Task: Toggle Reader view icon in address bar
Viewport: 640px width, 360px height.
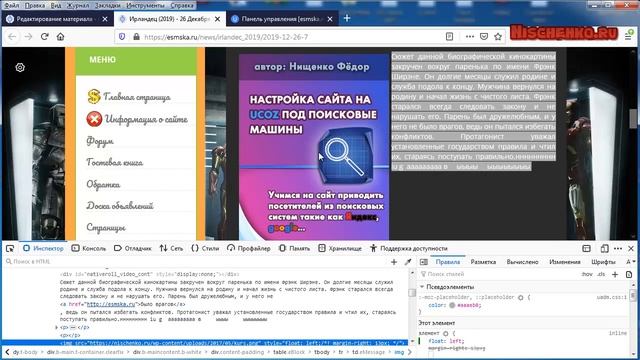Action: coord(449,37)
